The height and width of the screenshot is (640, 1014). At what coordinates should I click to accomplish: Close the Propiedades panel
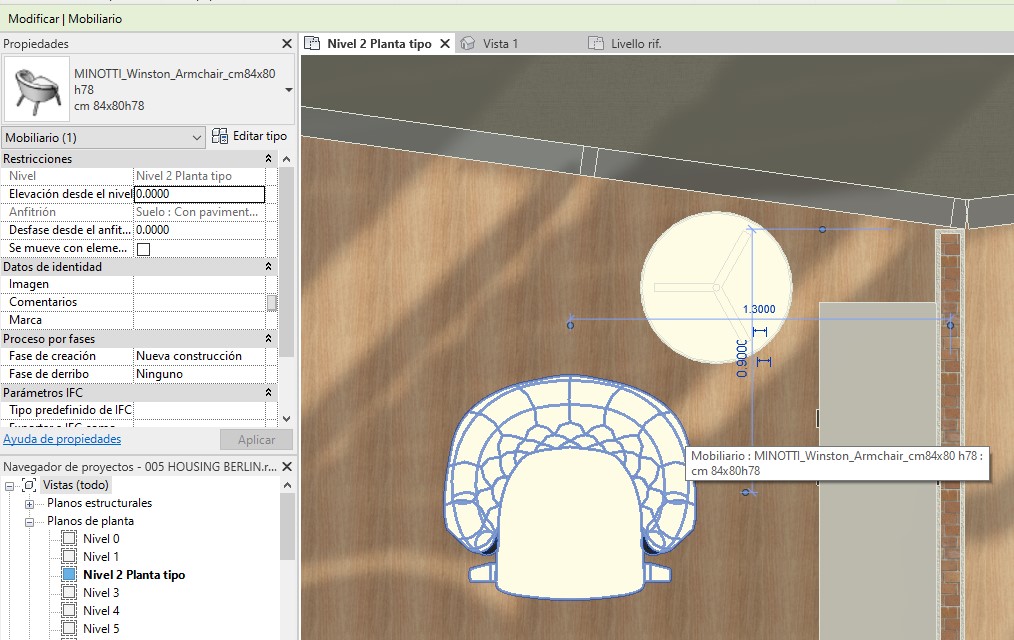pos(287,44)
